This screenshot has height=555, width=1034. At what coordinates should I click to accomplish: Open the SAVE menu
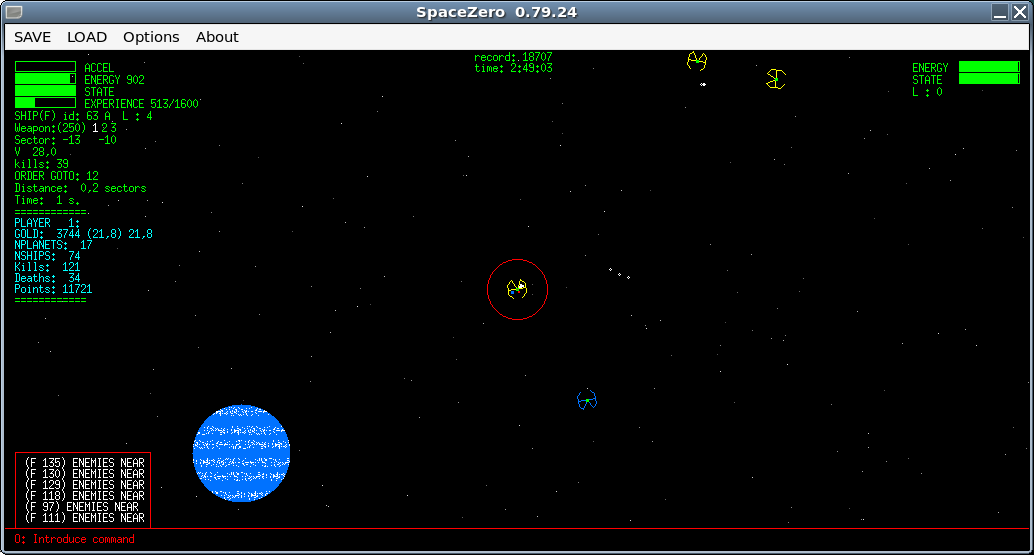tap(32, 37)
